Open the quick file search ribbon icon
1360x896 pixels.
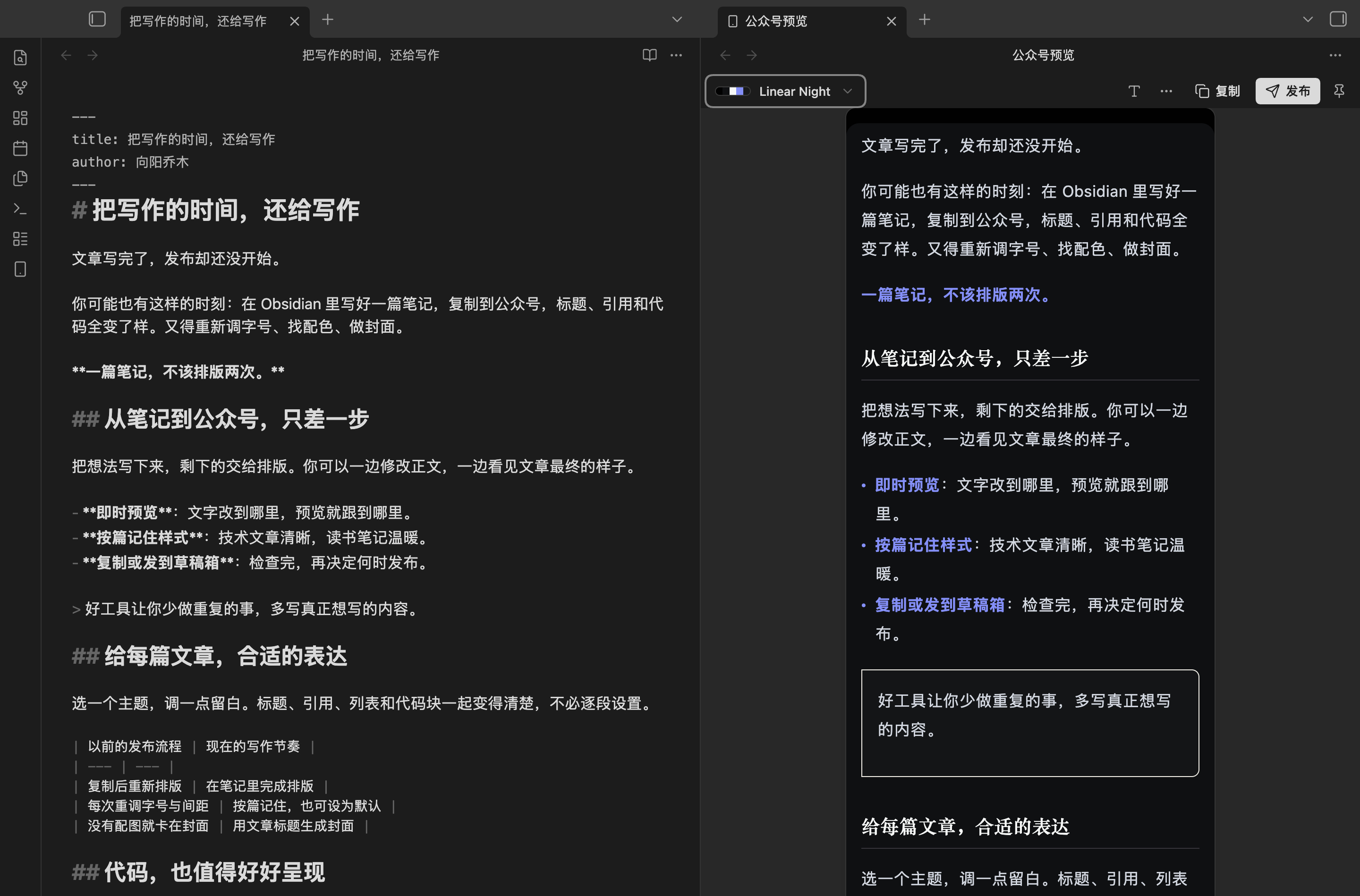point(20,58)
